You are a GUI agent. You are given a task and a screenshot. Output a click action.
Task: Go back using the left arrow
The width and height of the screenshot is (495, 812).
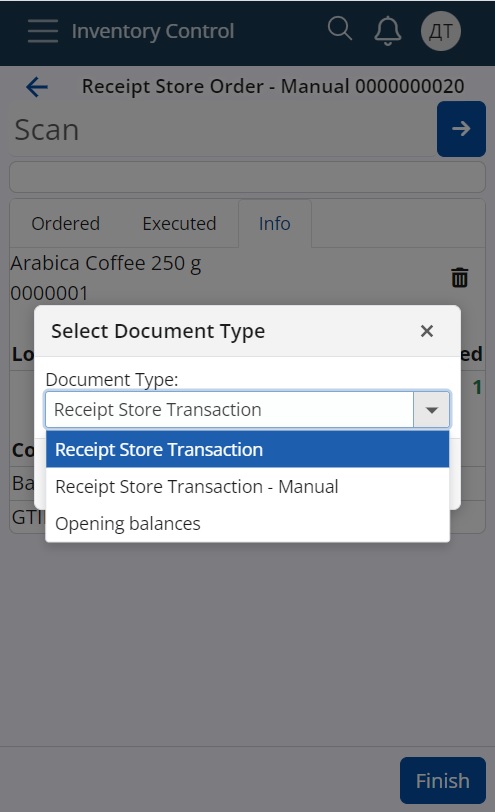pyautogui.click(x=37, y=86)
